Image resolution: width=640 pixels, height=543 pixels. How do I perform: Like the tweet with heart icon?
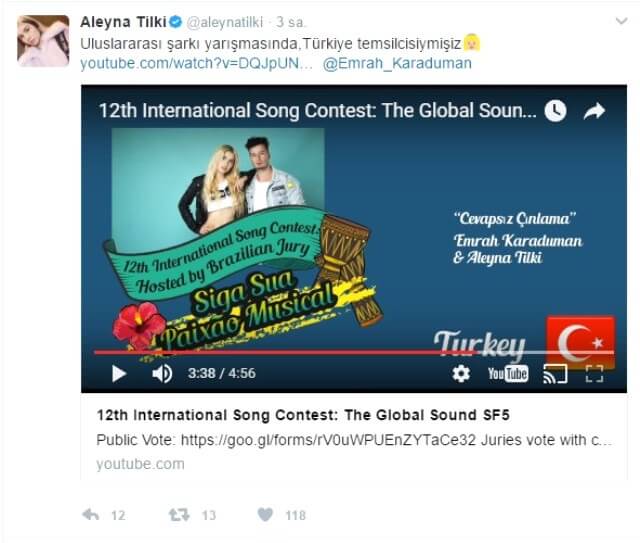(265, 514)
